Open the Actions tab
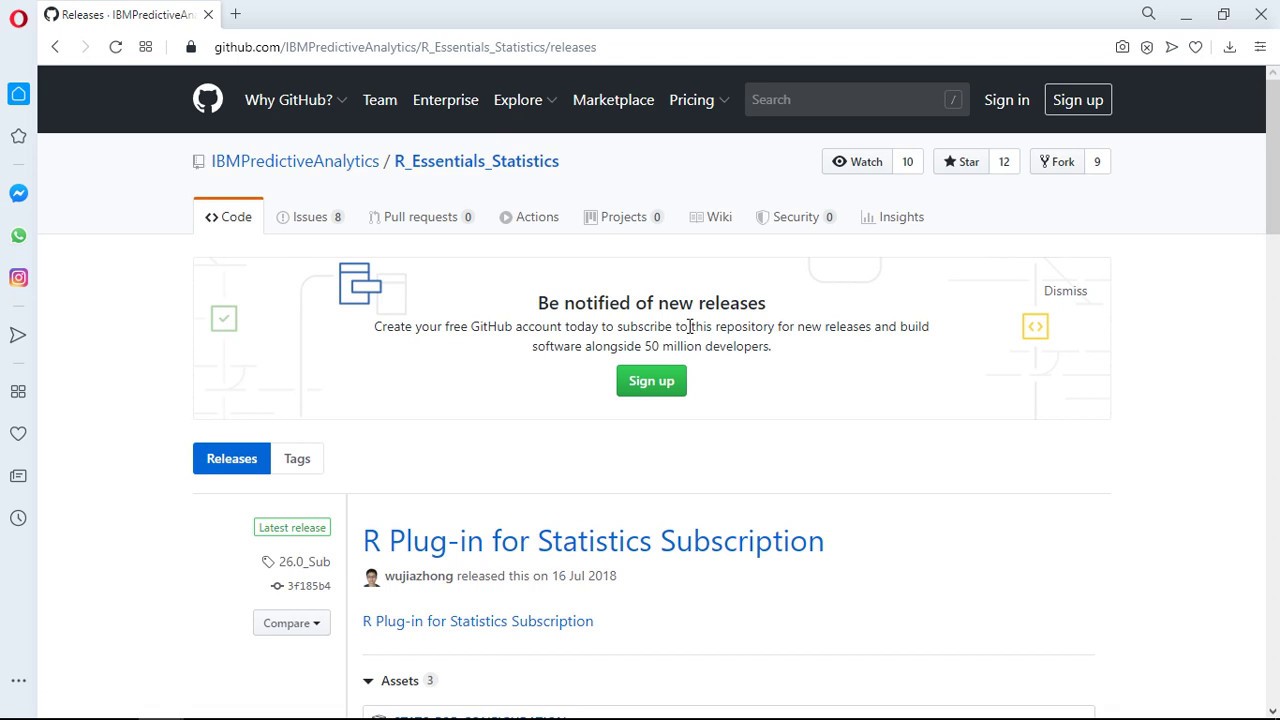 click(x=529, y=217)
